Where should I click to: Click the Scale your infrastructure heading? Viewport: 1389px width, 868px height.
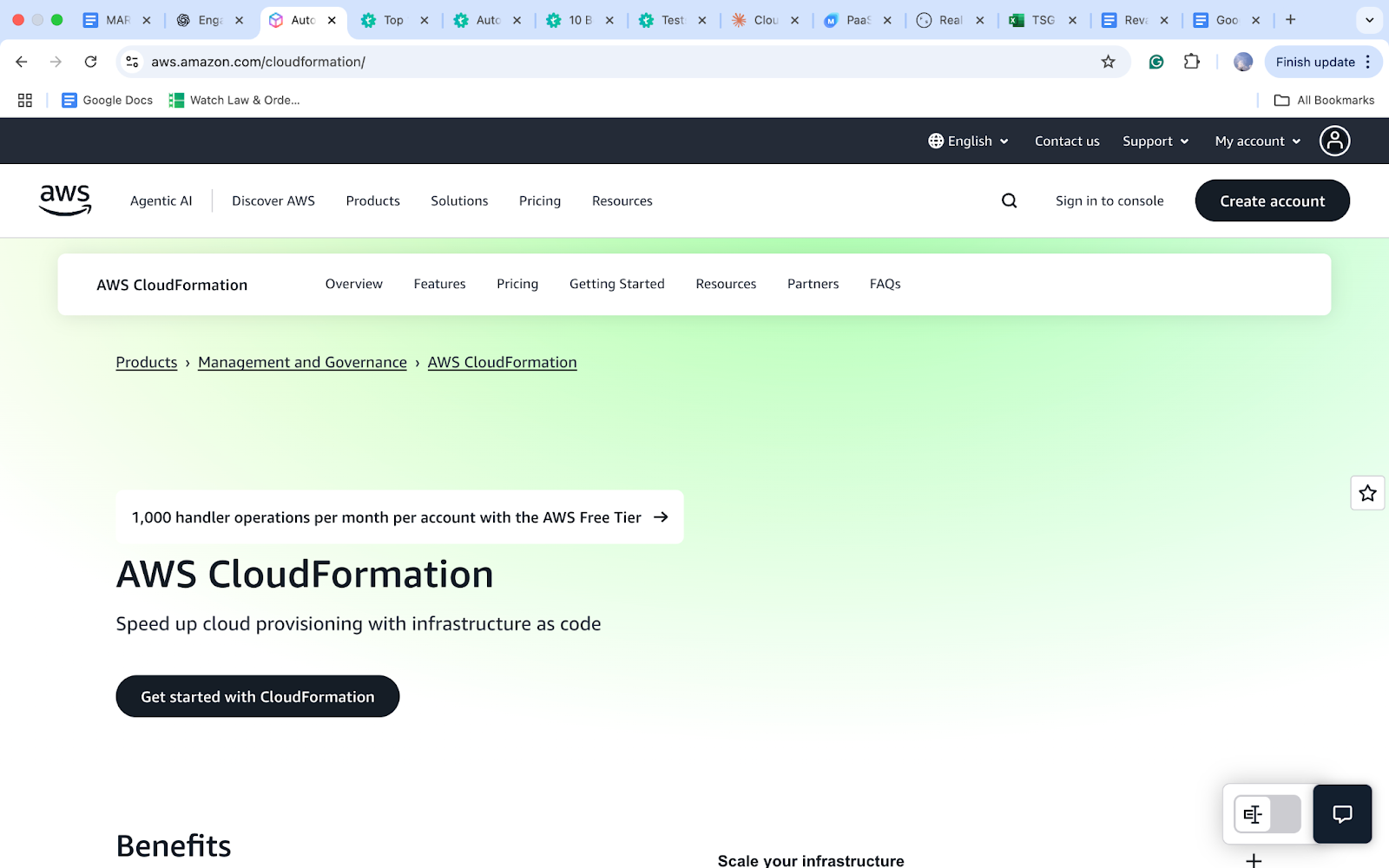point(811,860)
